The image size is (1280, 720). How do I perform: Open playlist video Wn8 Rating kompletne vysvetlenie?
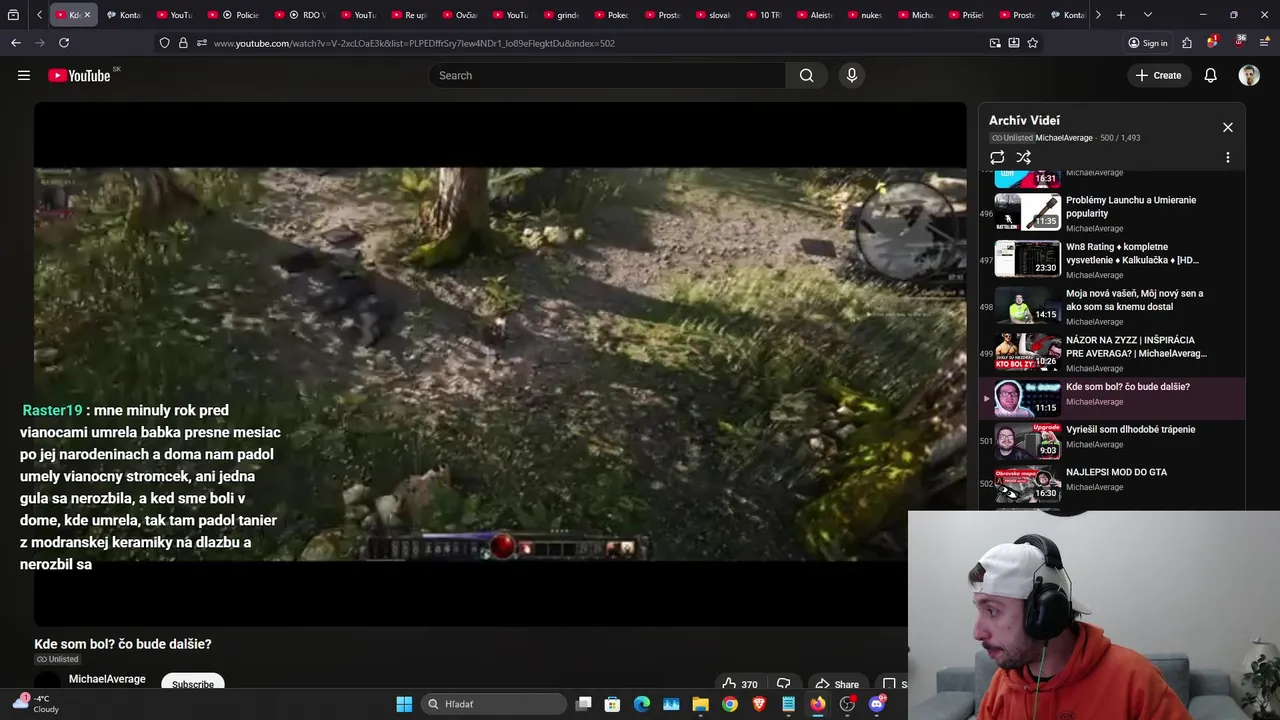[x=1112, y=259]
